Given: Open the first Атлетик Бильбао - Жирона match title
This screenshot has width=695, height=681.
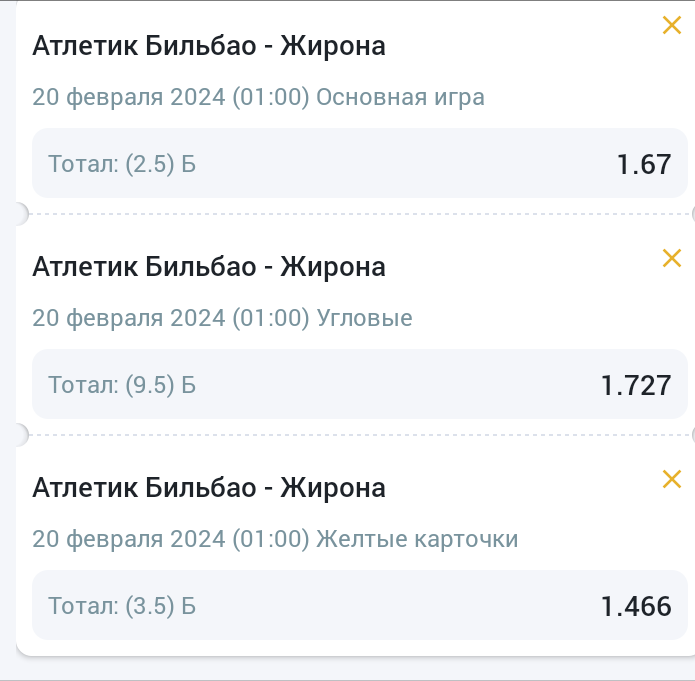Looking at the screenshot, I should click(209, 46).
